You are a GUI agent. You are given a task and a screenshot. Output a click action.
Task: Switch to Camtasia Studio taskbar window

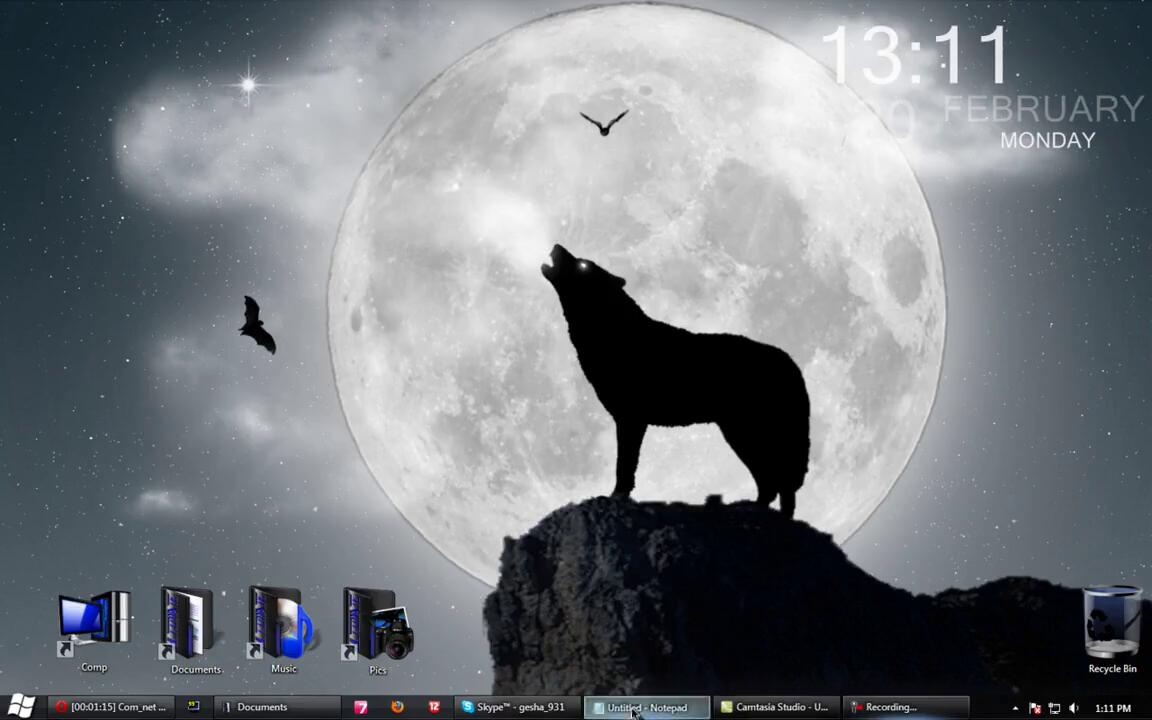(x=775, y=707)
